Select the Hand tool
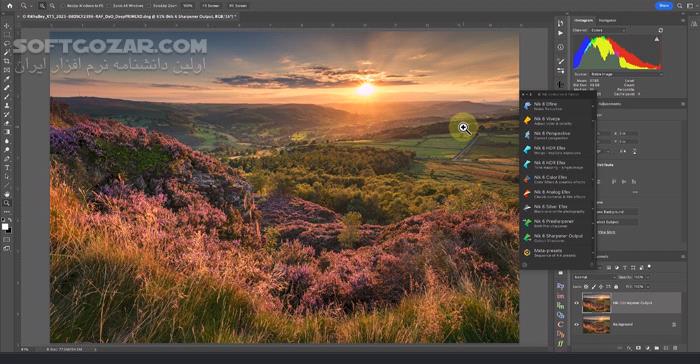 pyautogui.click(x=7, y=194)
